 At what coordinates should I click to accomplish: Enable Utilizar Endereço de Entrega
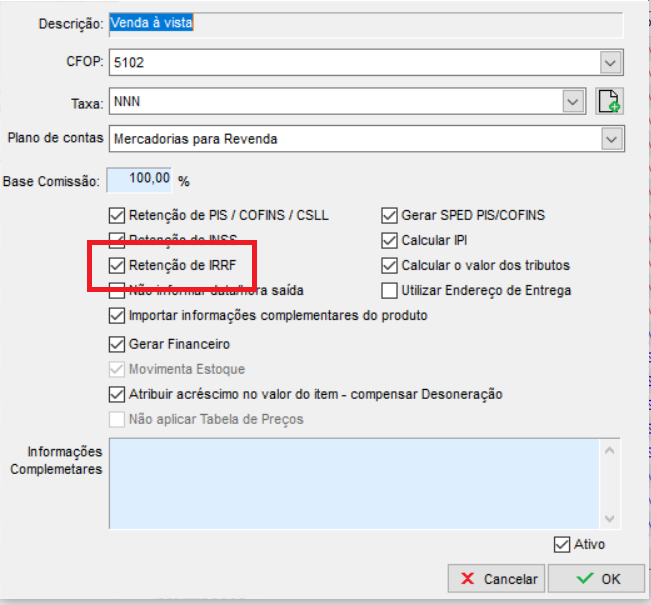point(389,290)
